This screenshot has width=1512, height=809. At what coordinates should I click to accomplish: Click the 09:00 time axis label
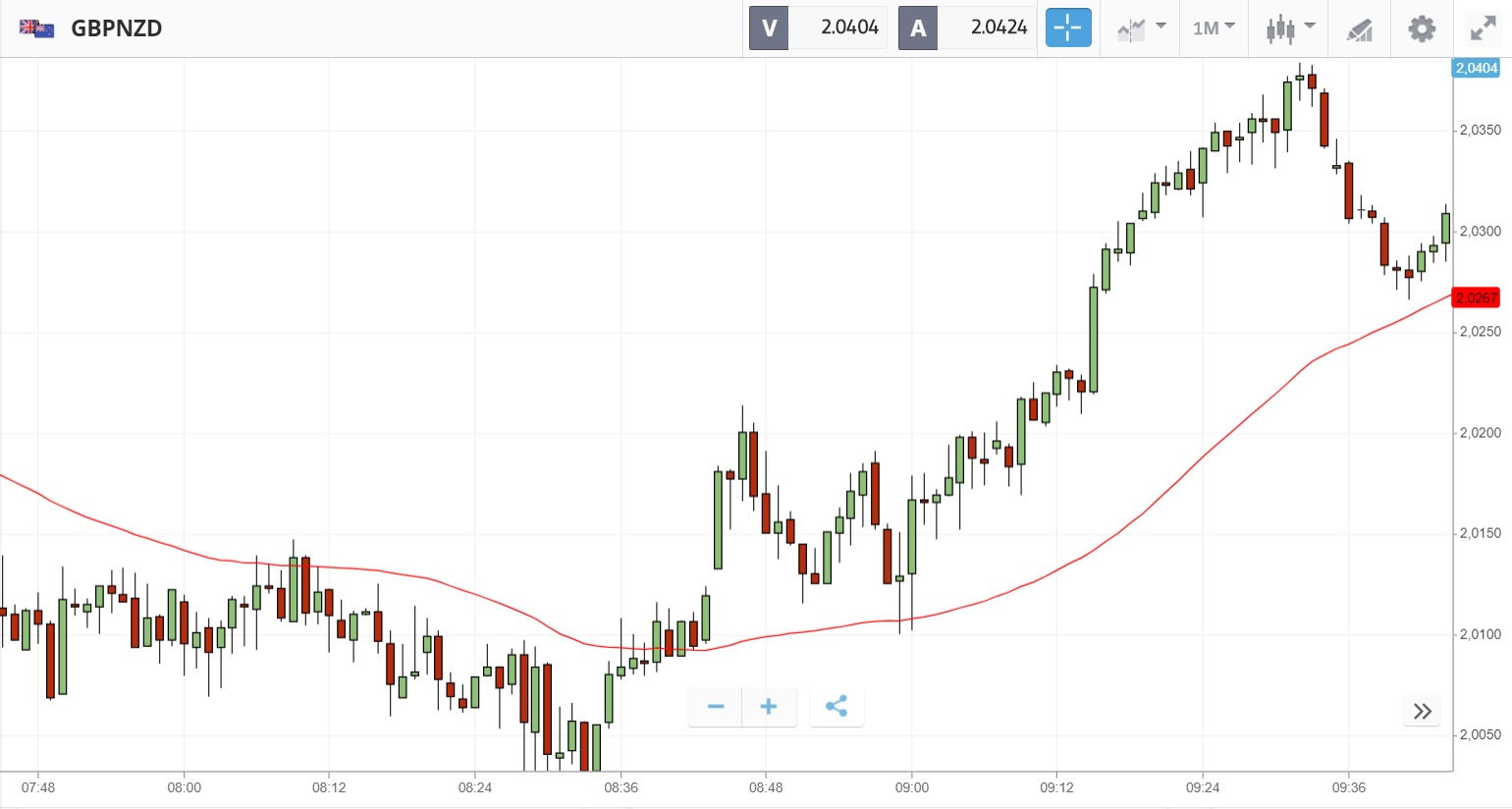click(911, 787)
